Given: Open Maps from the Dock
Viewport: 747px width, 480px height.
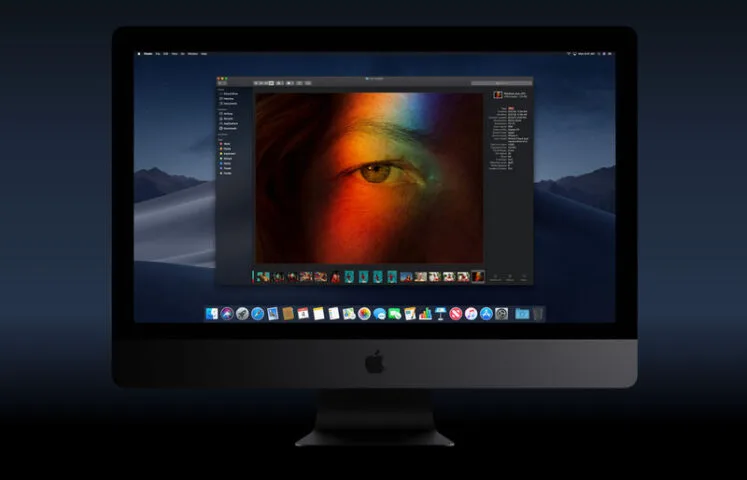Looking at the screenshot, I should point(349,314).
